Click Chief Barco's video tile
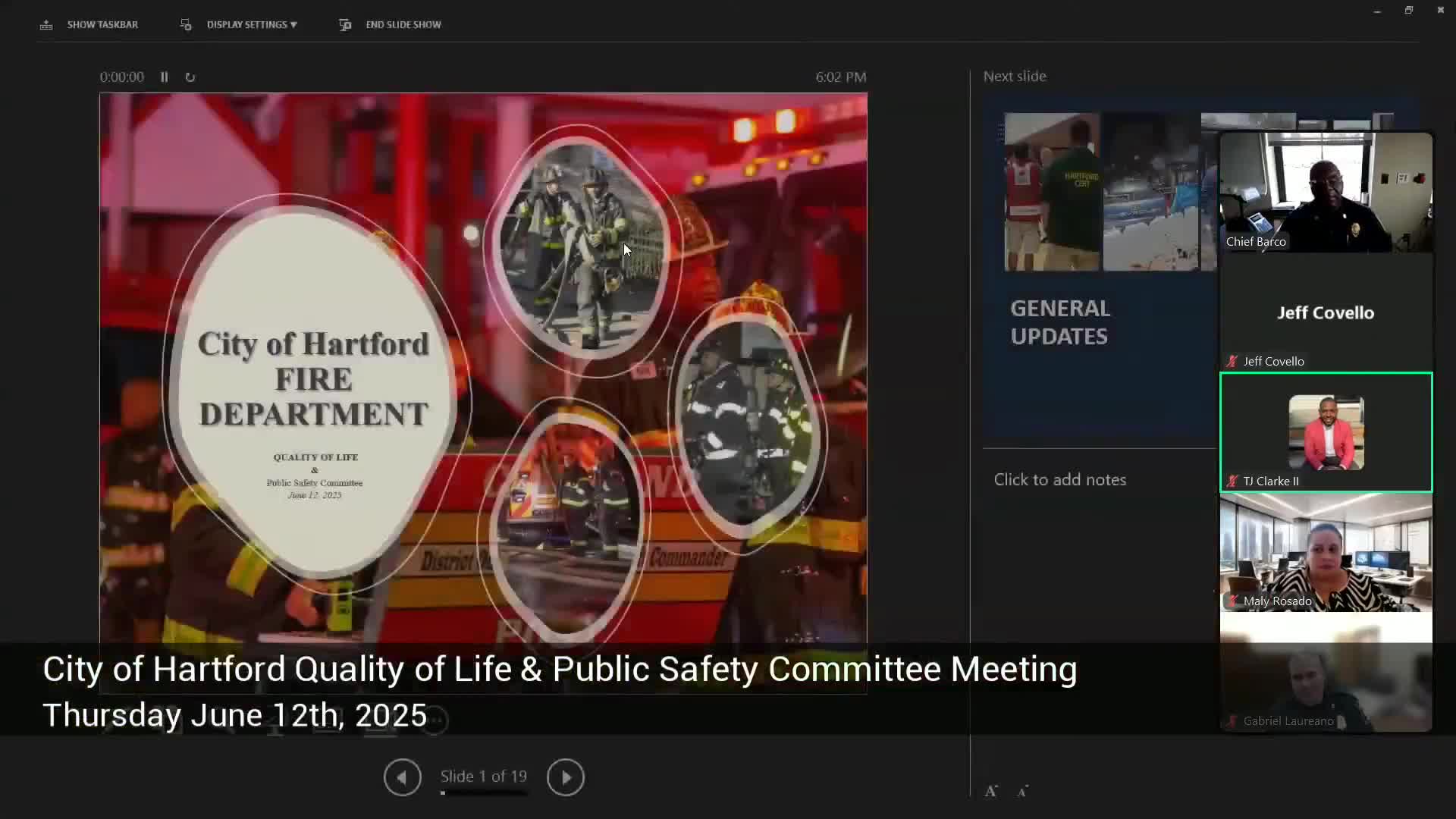 pos(1326,193)
